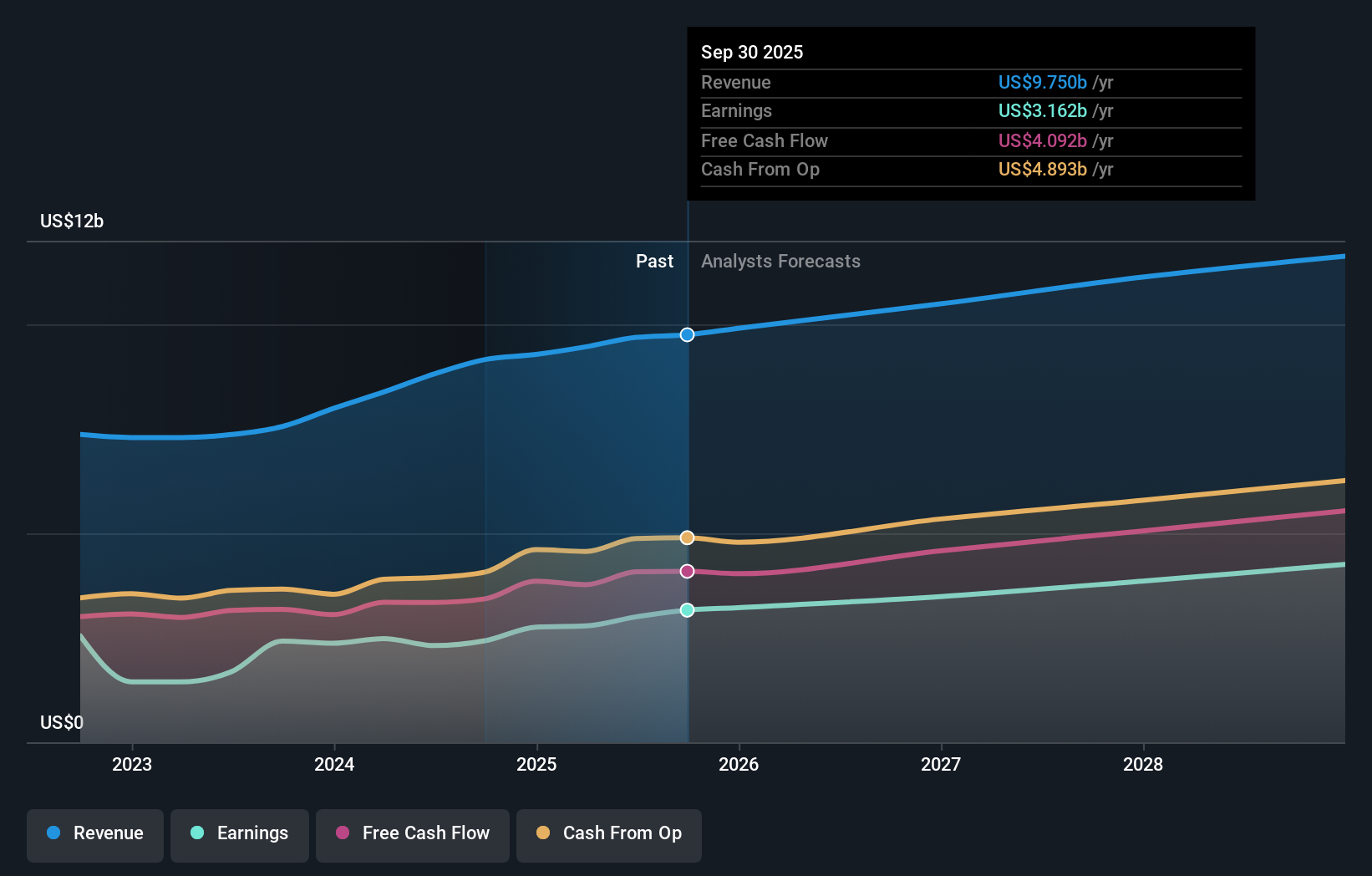
Task: Click the teal Earnings legend dot
Action: pyautogui.click(x=196, y=833)
